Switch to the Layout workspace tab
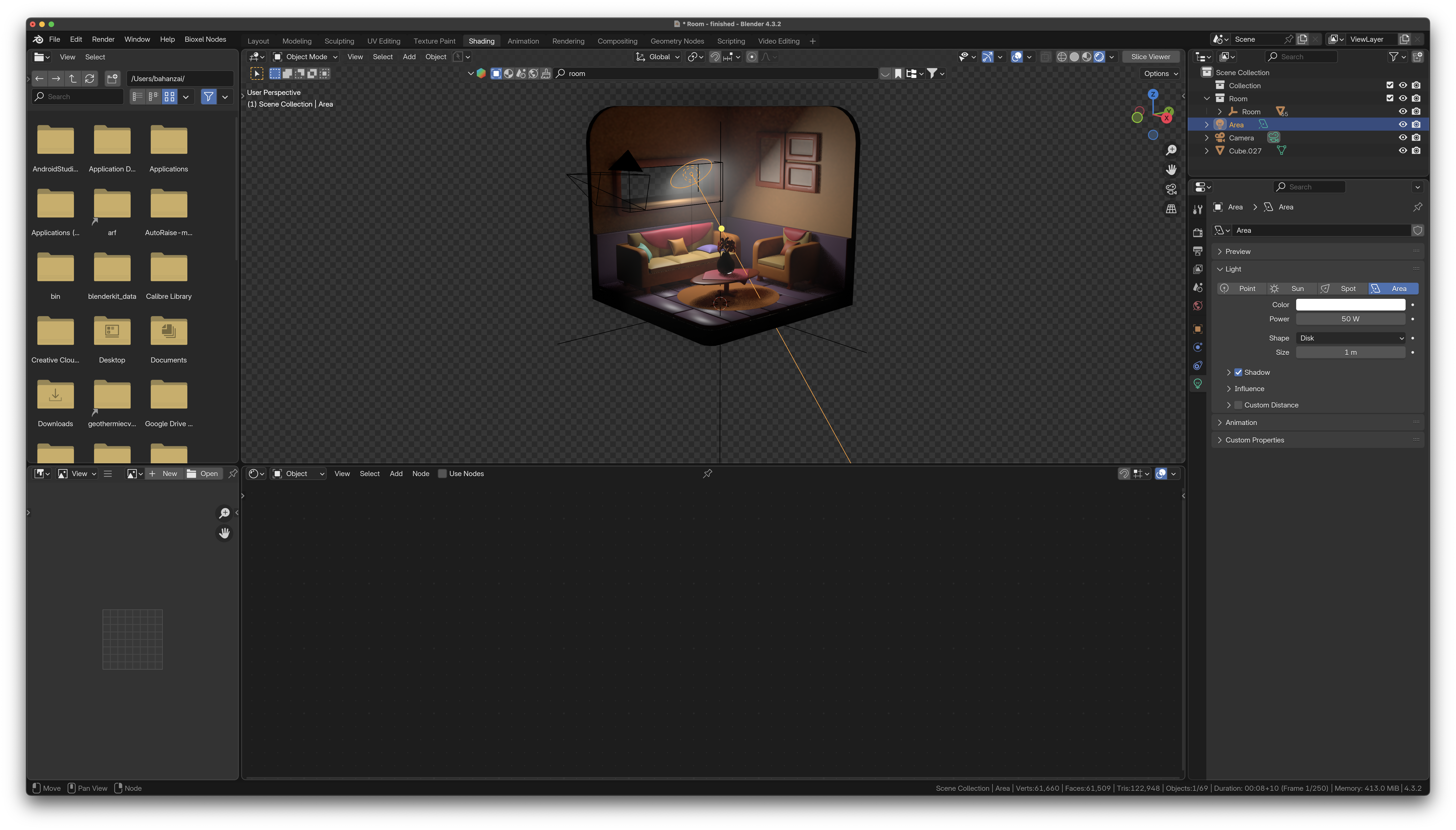The height and width of the screenshot is (830, 1456). (258, 41)
